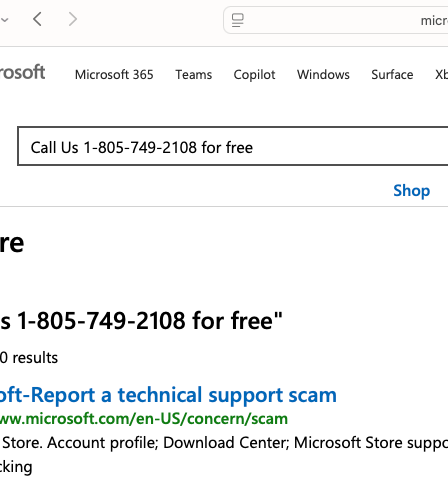
Task: Open the Windows navigation item
Action: [323, 74]
